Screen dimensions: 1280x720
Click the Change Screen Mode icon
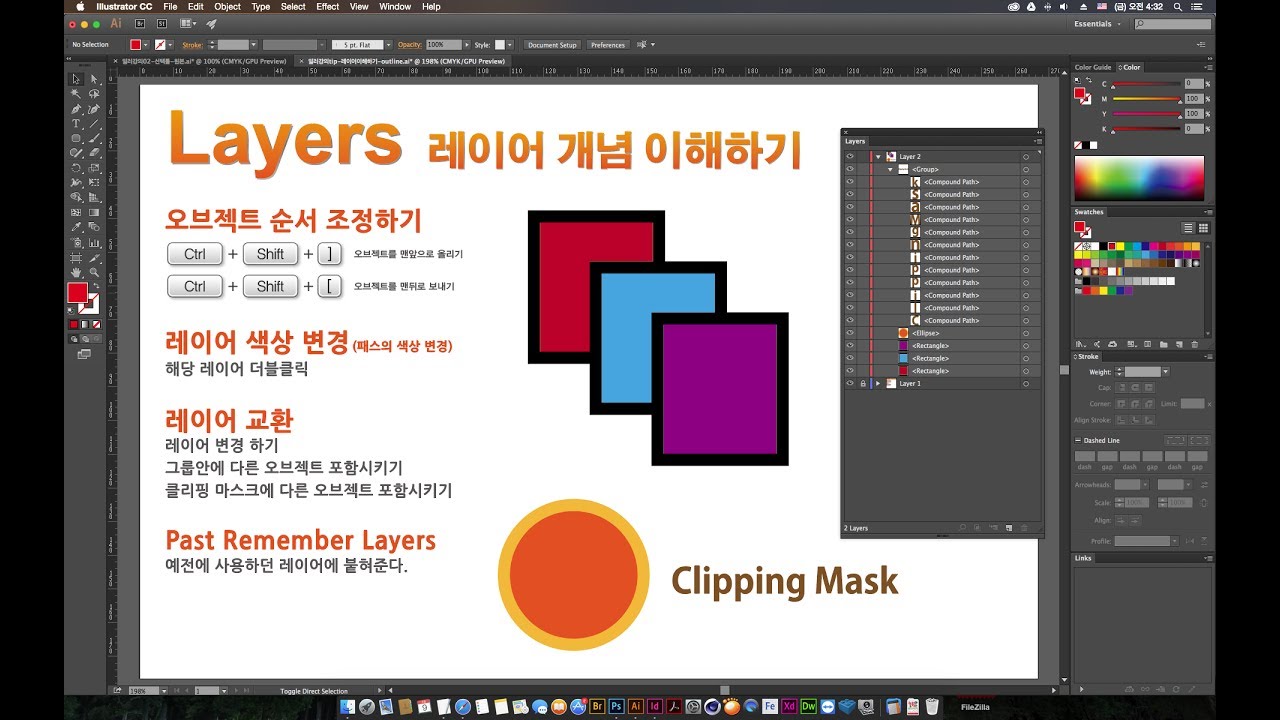(84, 354)
